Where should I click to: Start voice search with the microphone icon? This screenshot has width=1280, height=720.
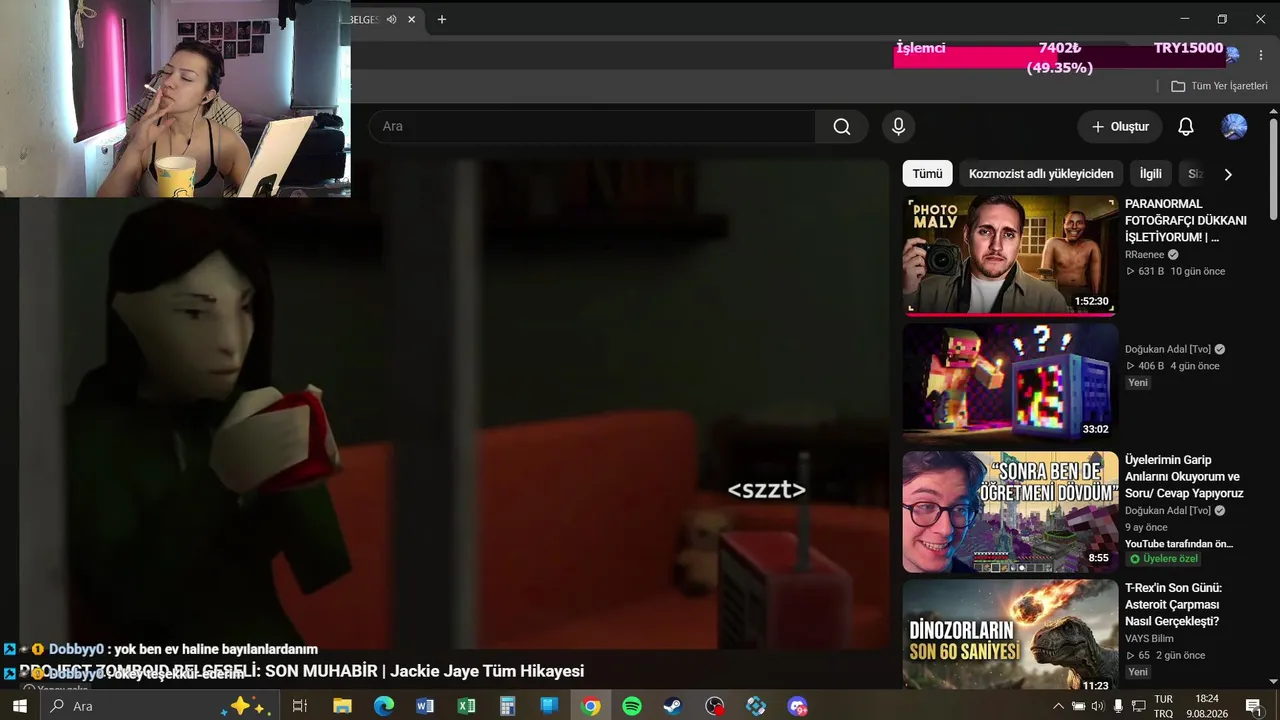point(898,127)
